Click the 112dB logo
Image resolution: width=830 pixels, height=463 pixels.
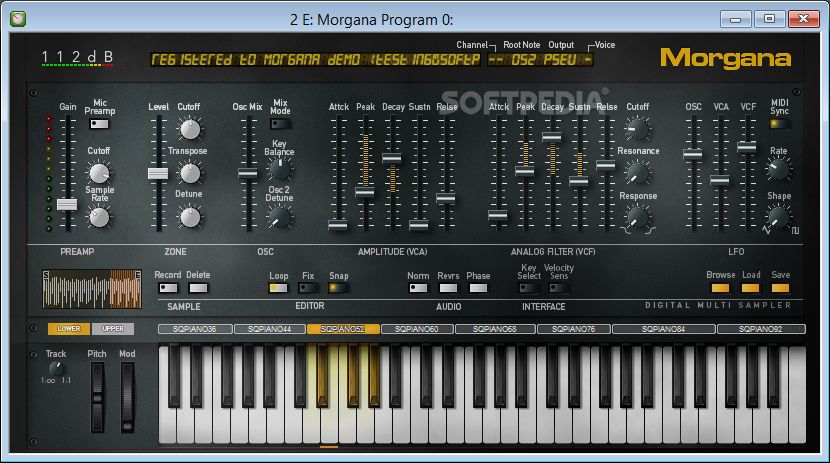[x=77, y=58]
